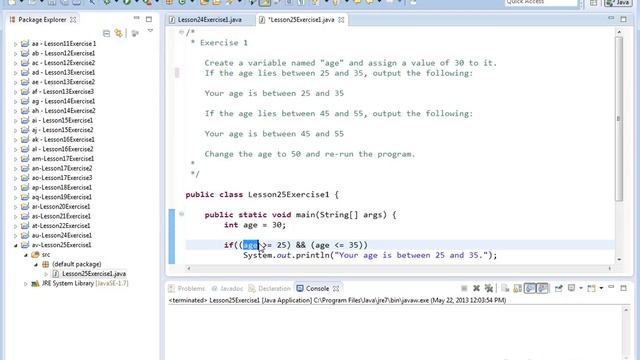Click the editor scroll-up arrow
This screenshot has height=360, width=640.
tap(619, 32)
